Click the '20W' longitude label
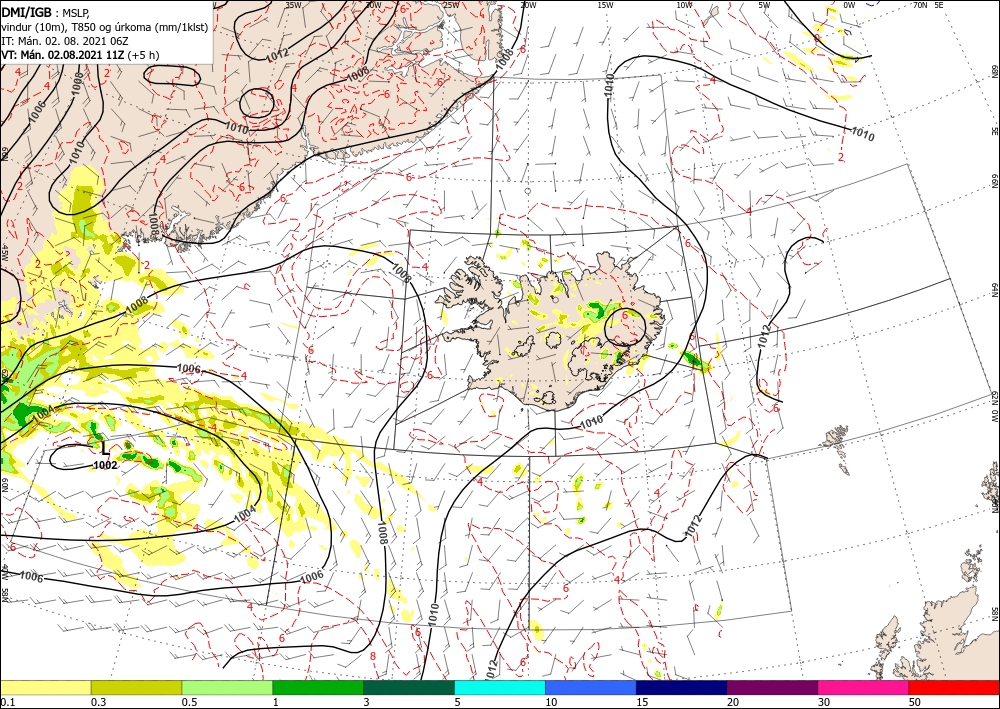 (x=527, y=5)
